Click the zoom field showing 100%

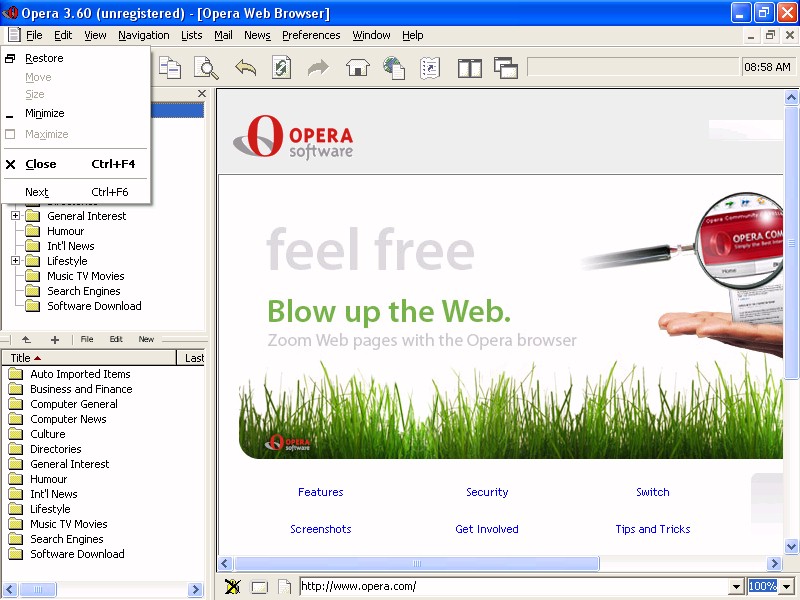763,587
